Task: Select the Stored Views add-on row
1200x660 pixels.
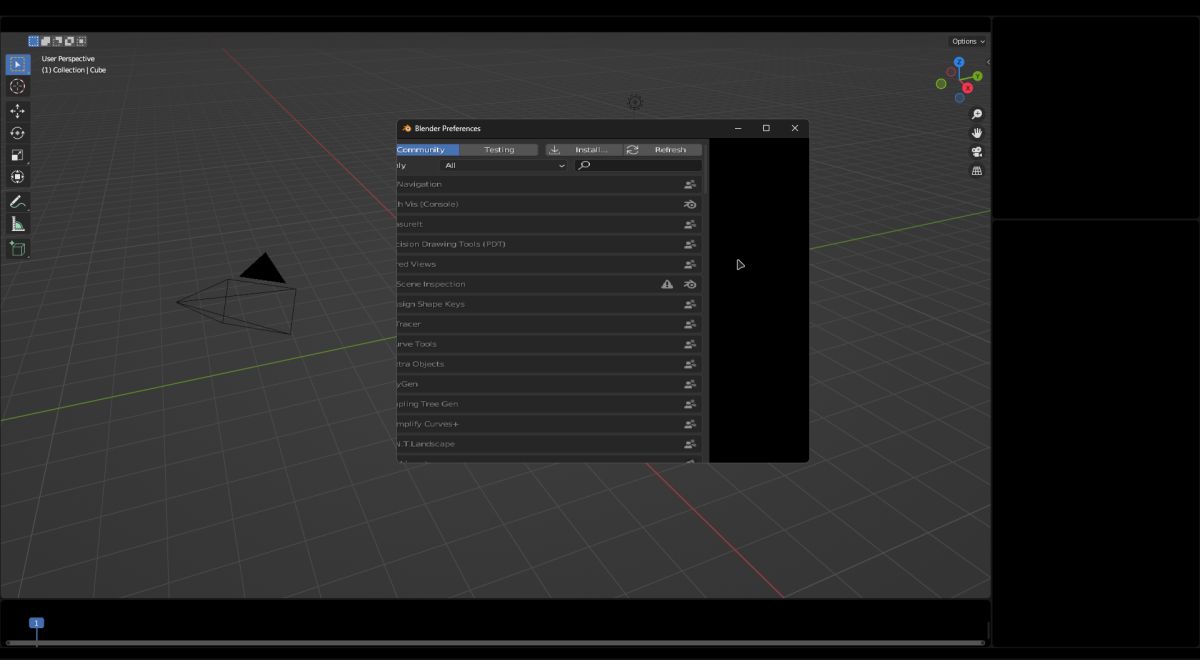Action: (x=549, y=264)
